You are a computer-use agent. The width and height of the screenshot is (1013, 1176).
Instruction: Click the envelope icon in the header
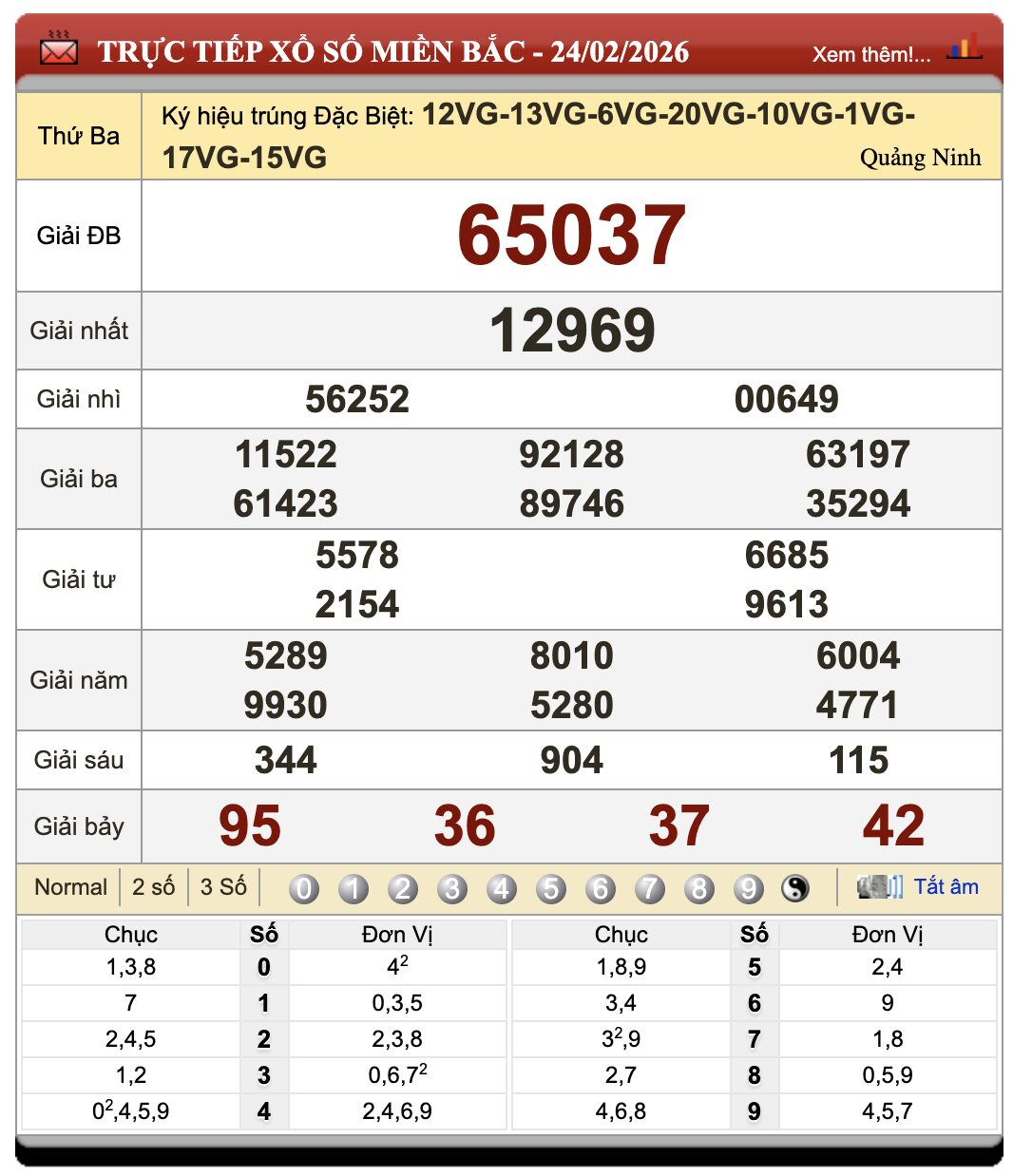coord(57,52)
